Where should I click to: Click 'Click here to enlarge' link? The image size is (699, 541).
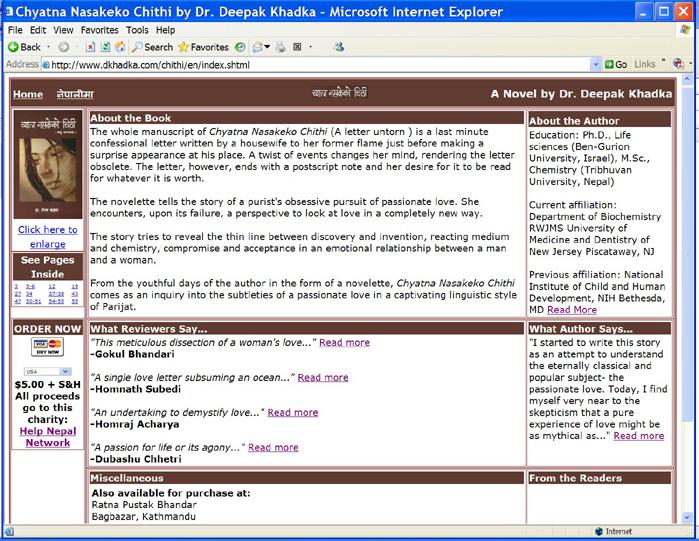tap(48, 236)
